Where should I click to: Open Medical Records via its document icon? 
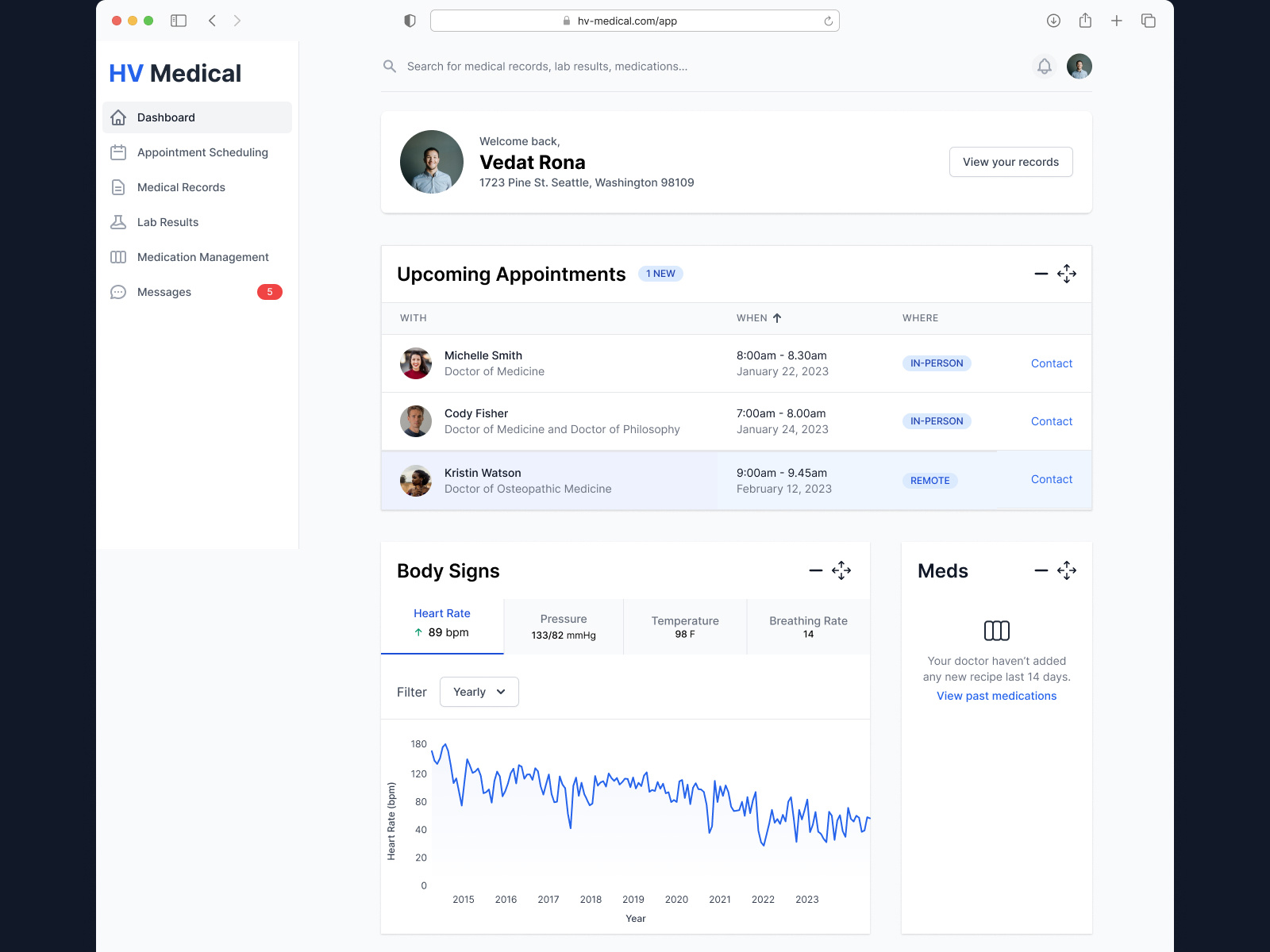117,187
